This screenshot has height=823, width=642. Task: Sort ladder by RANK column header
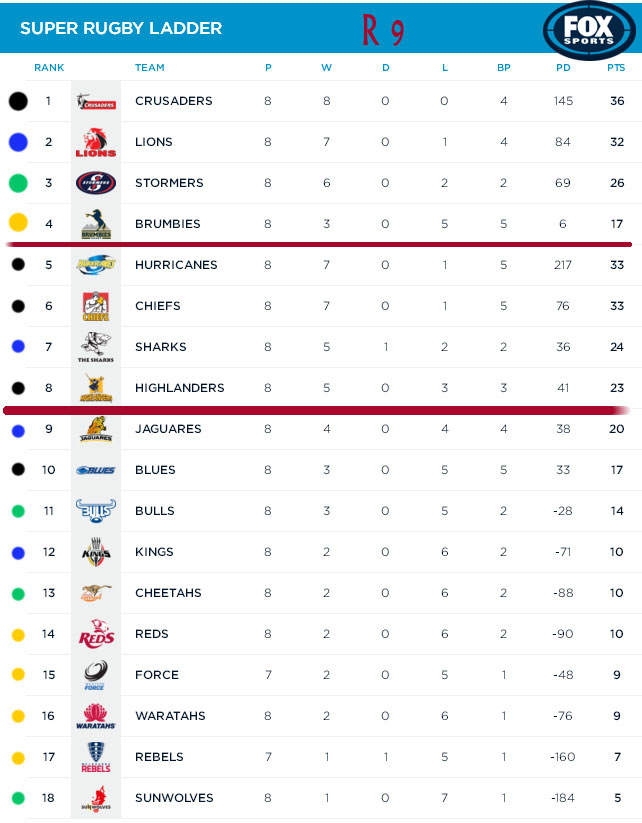pos(49,68)
